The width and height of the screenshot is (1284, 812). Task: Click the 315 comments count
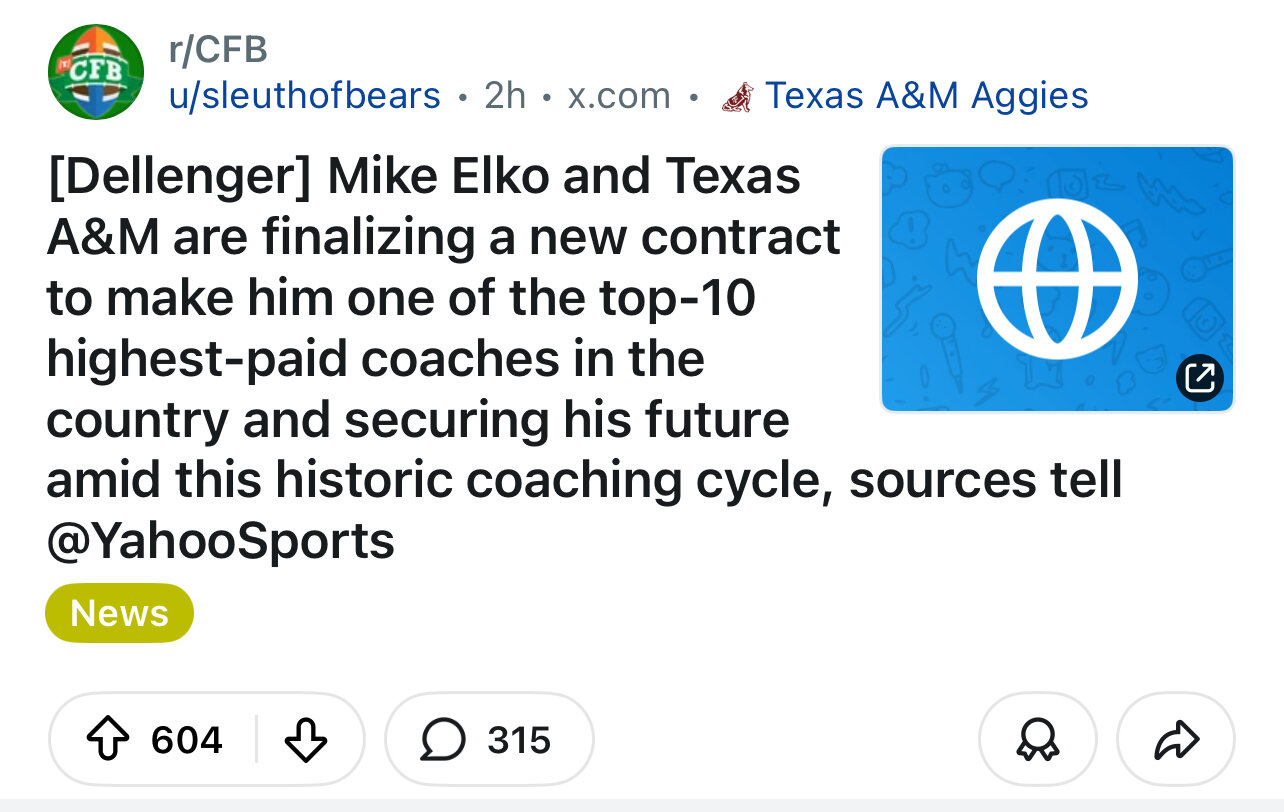click(x=519, y=741)
